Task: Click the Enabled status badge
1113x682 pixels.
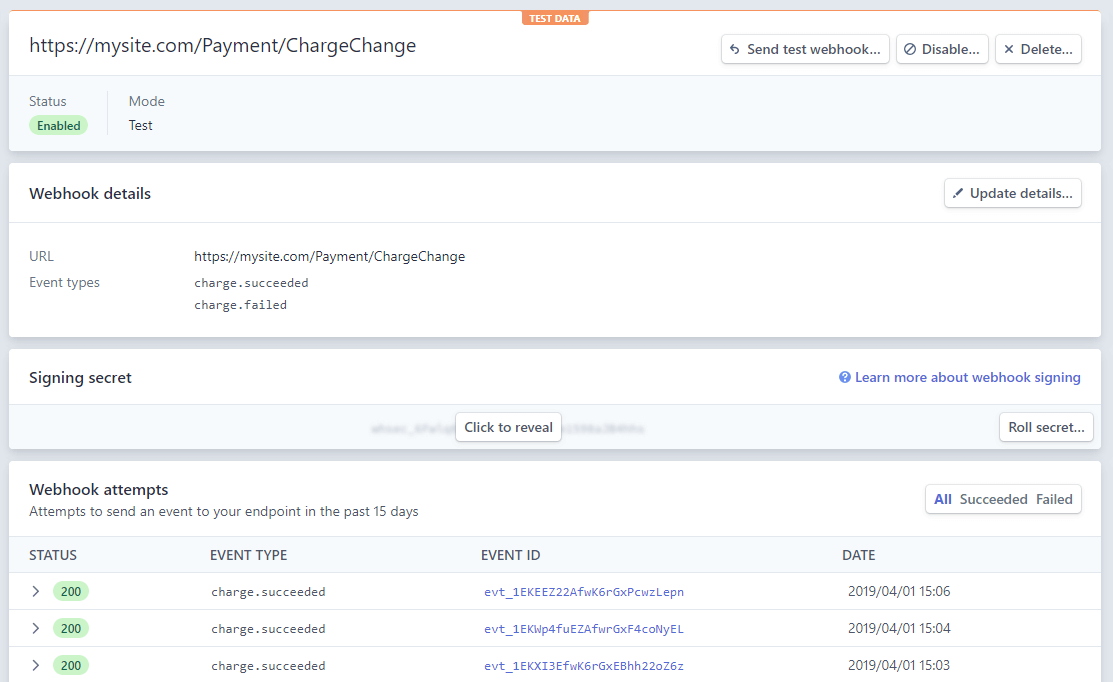Action: coord(58,125)
